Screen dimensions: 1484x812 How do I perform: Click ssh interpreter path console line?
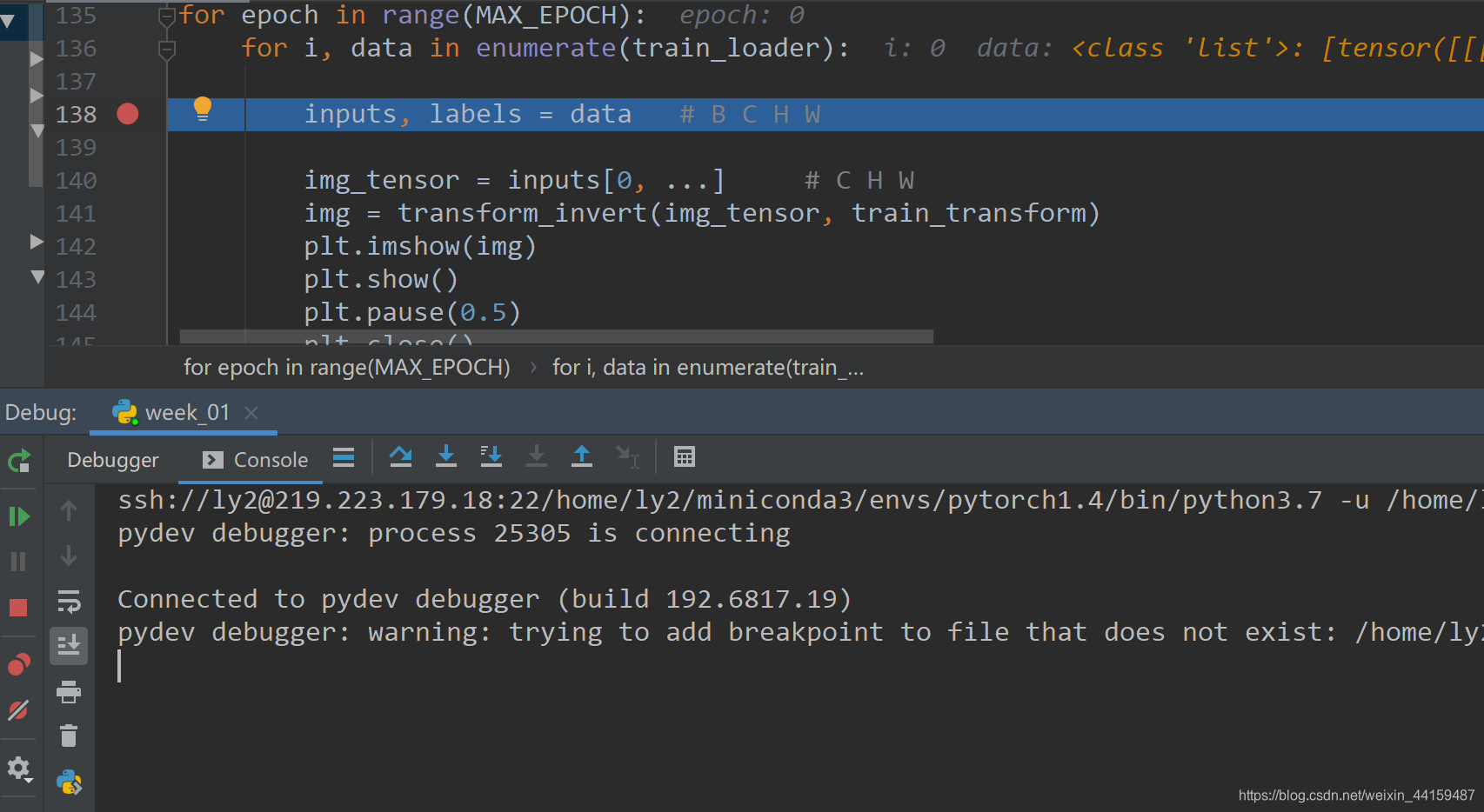click(x=800, y=500)
